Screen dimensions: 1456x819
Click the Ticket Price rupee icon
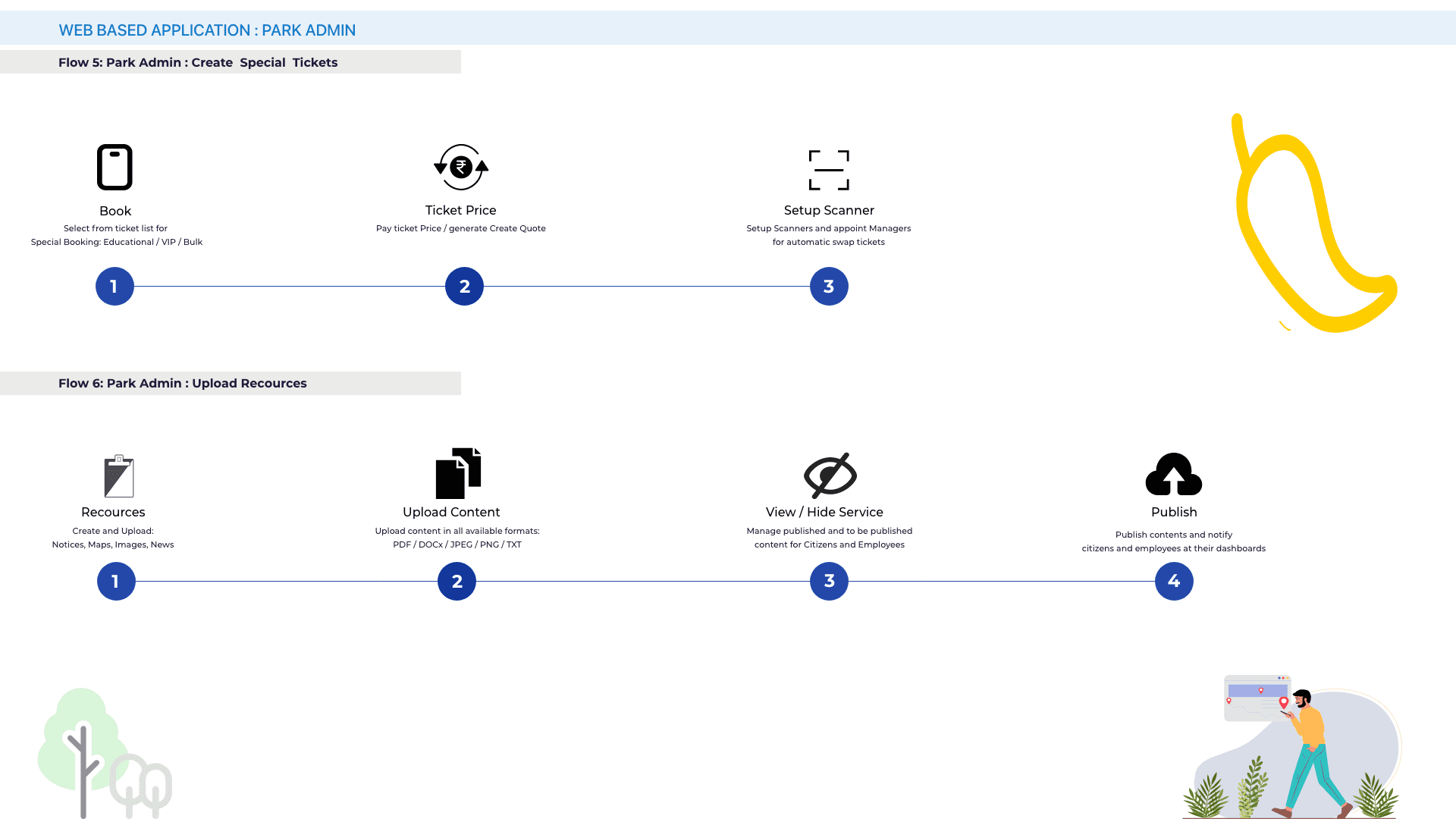point(461,167)
